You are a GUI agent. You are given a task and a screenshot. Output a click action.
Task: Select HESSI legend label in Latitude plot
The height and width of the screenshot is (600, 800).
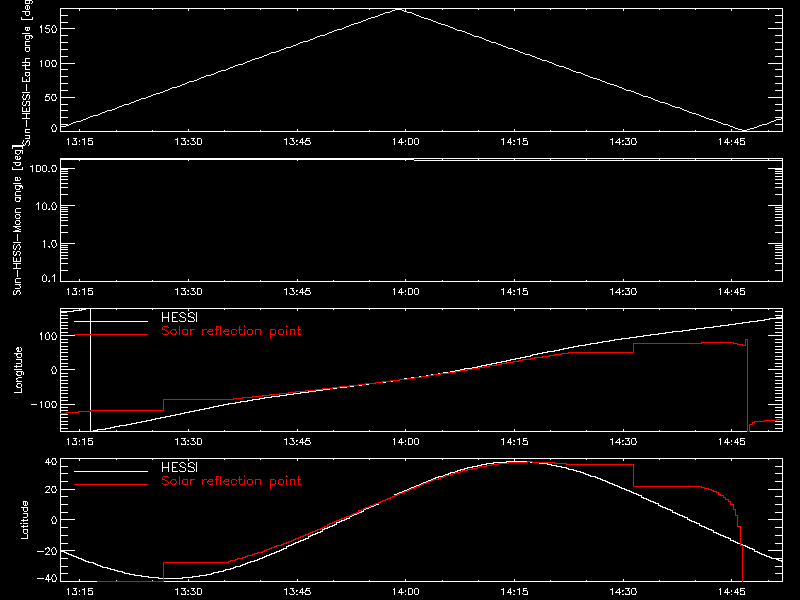pos(179,467)
